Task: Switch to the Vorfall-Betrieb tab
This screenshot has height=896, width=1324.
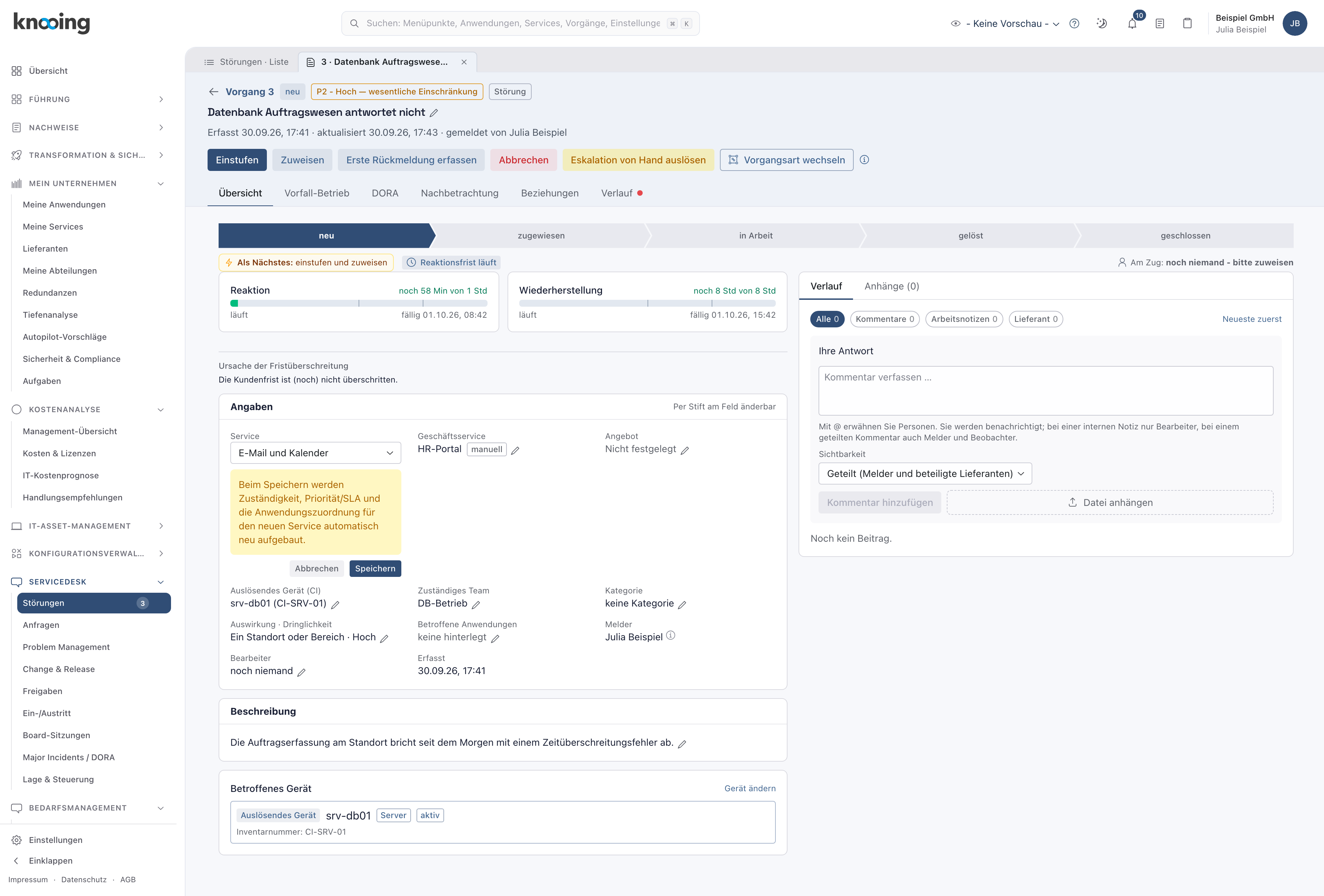Action: click(x=317, y=194)
